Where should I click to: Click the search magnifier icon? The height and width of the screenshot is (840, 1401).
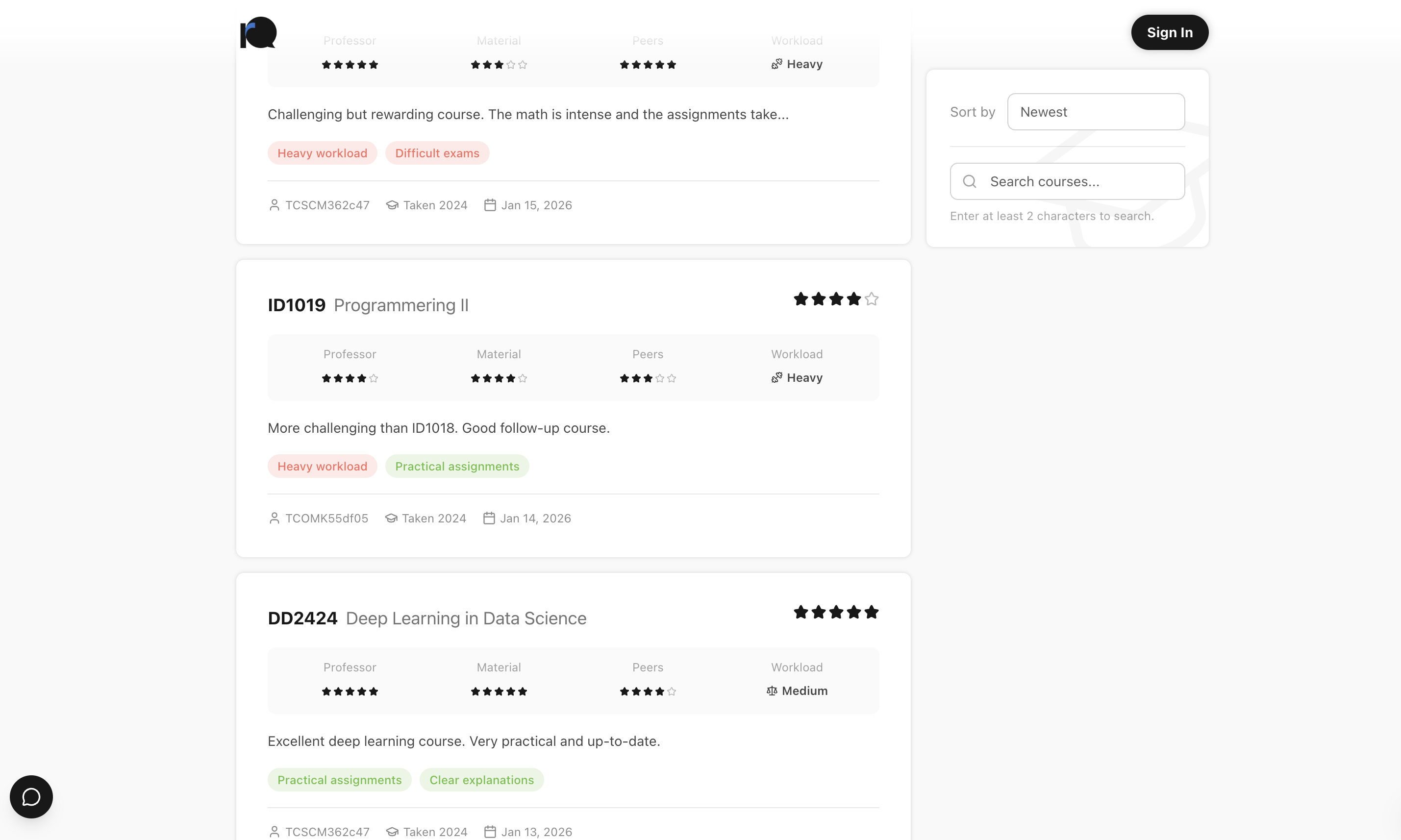click(x=970, y=181)
